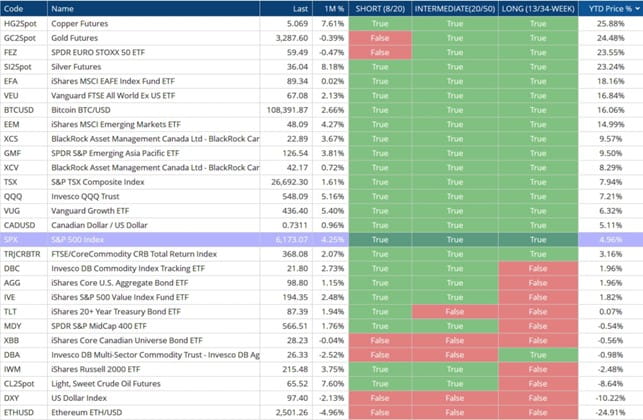Click iShares 20+ Year Treasury Bond ETF

116,312
